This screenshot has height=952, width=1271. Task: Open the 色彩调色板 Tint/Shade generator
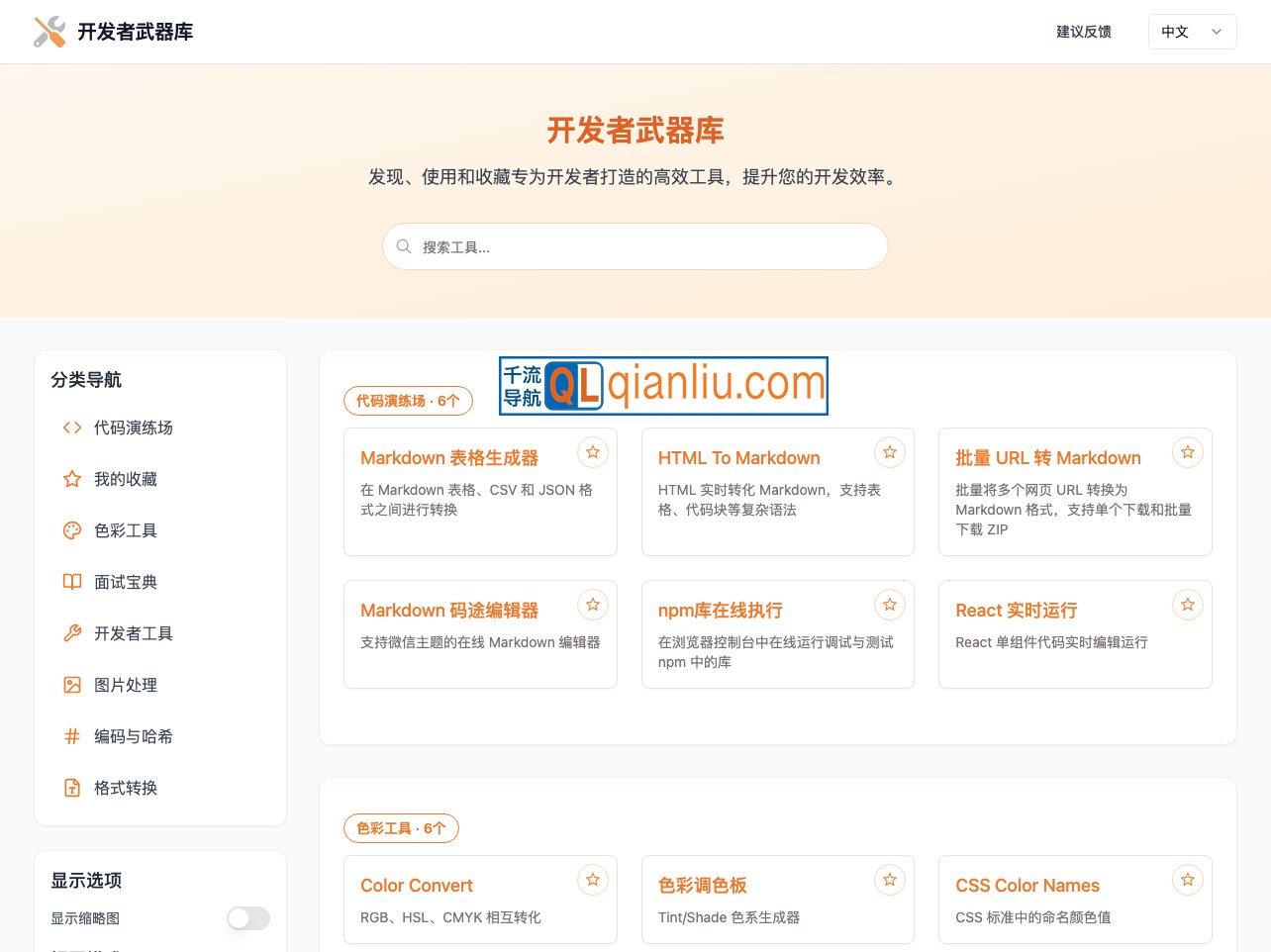[702, 886]
